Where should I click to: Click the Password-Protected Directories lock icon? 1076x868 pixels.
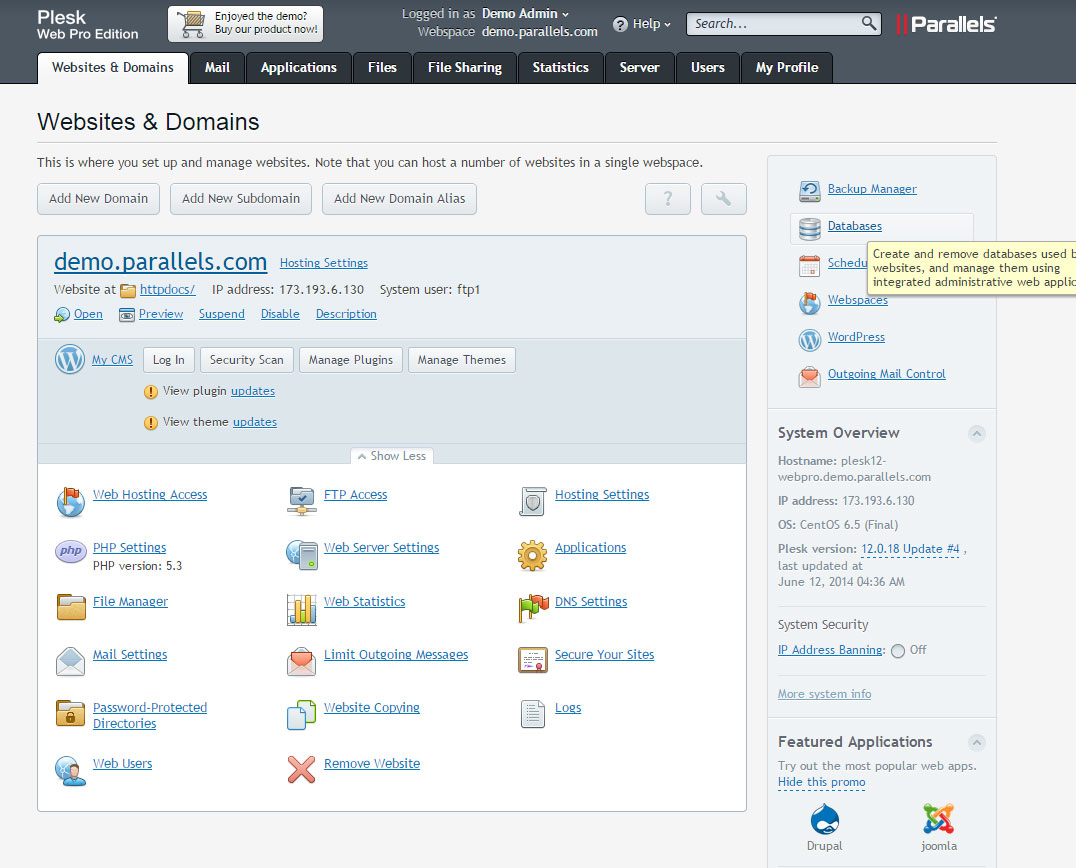[71, 714]
